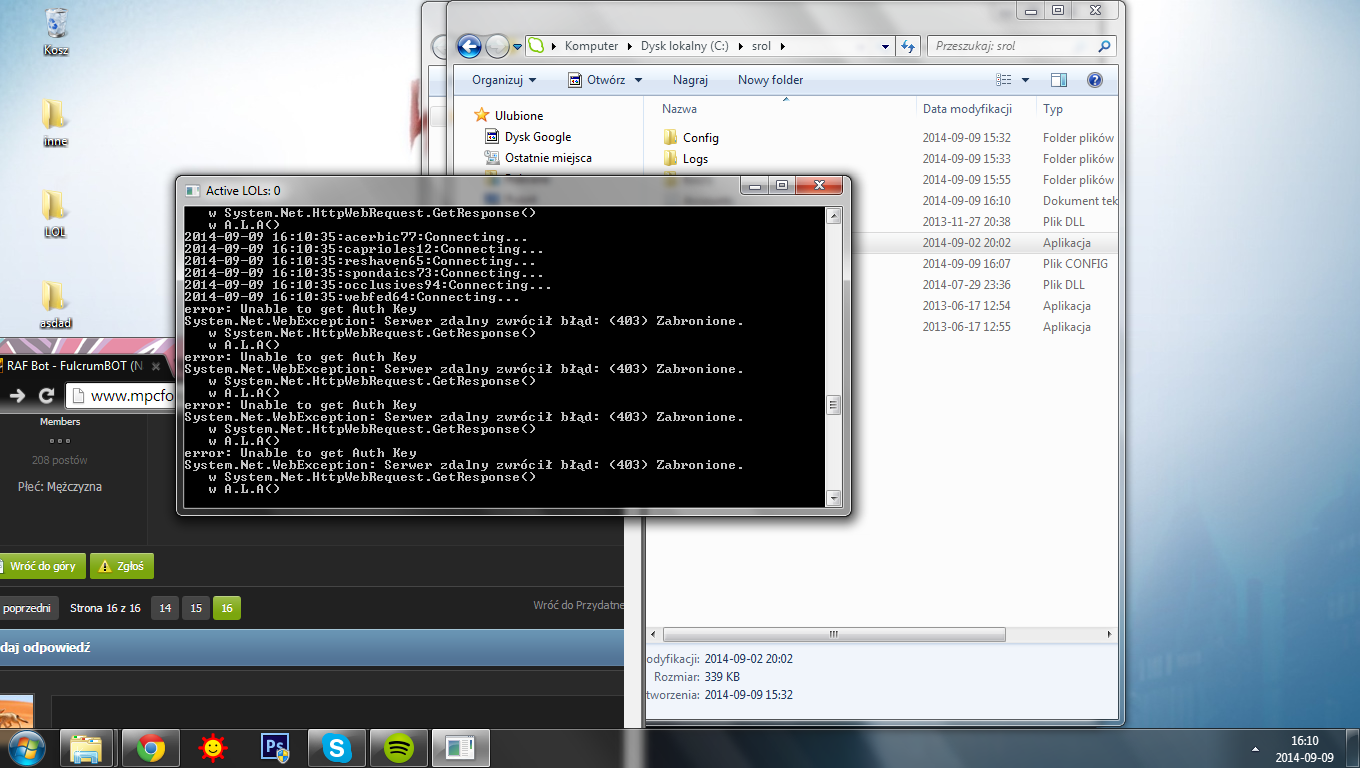Sort by Data modyfikacji column

click(967, 109)
